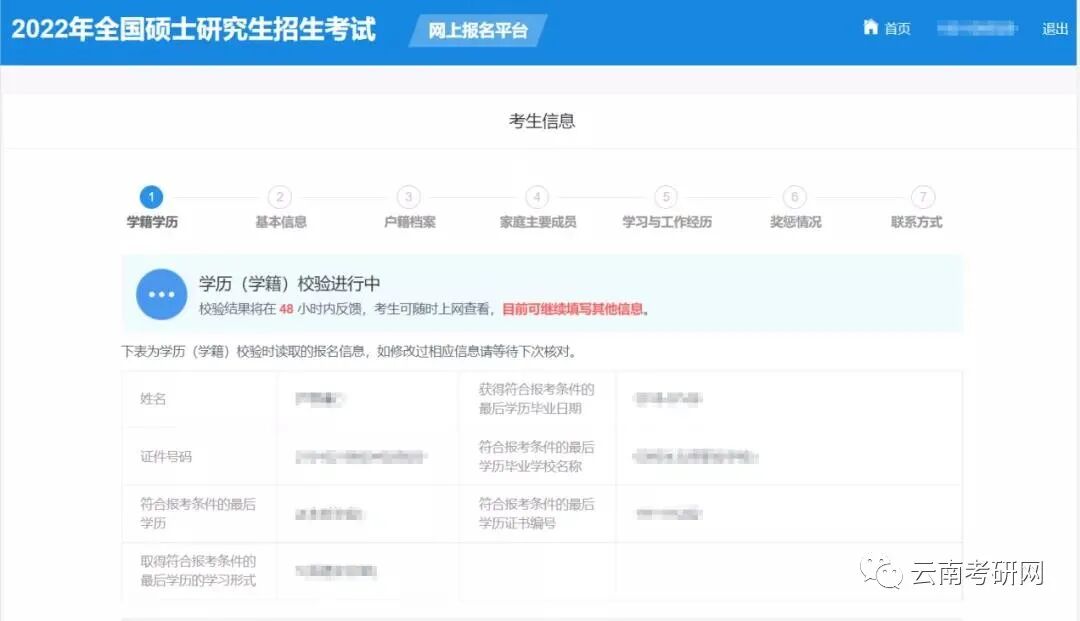
Task: Click 退出 to log out
Action: coord(1054,28)
